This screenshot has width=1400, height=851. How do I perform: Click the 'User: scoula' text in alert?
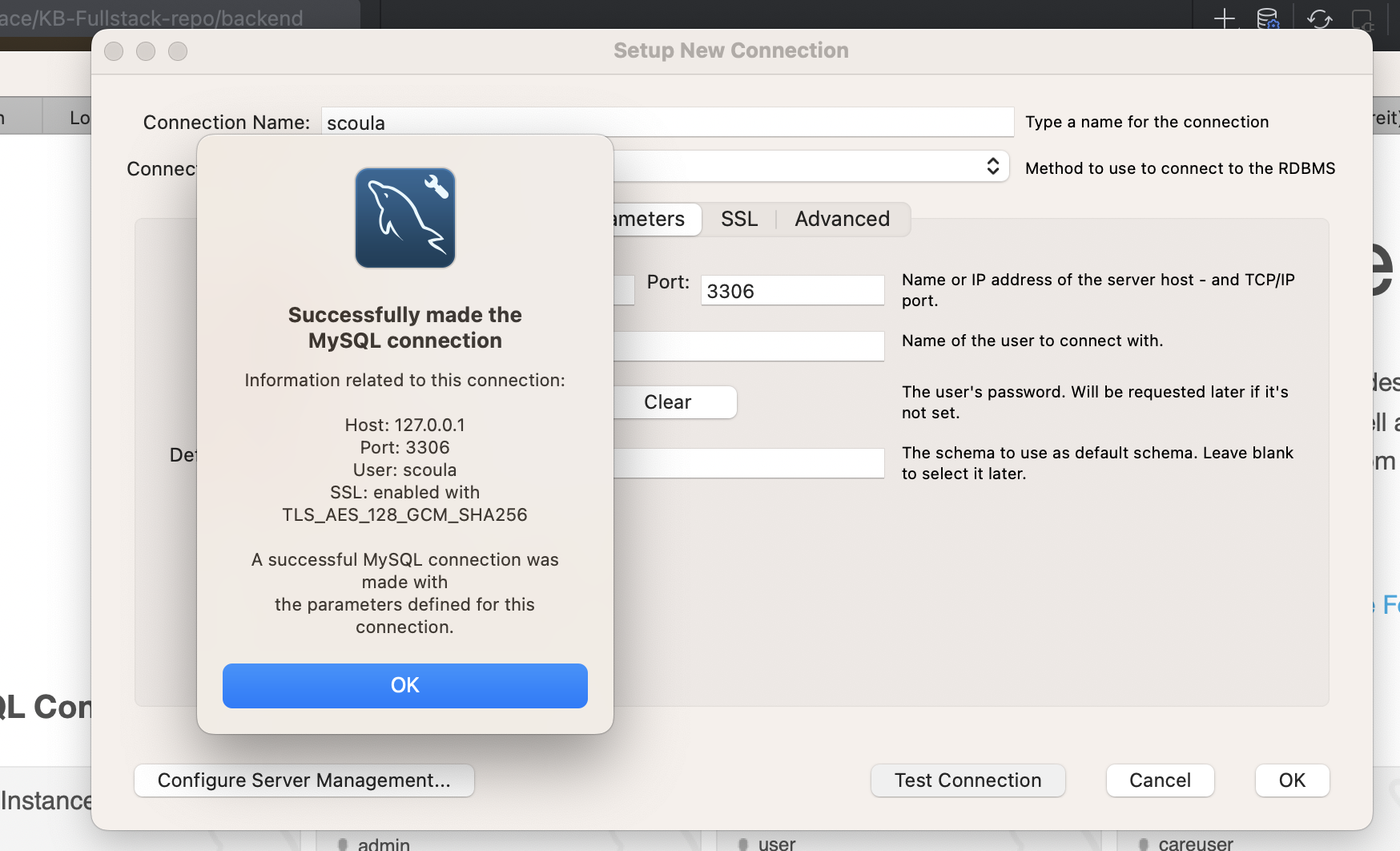pyautogui.click(x=404, y=470)
